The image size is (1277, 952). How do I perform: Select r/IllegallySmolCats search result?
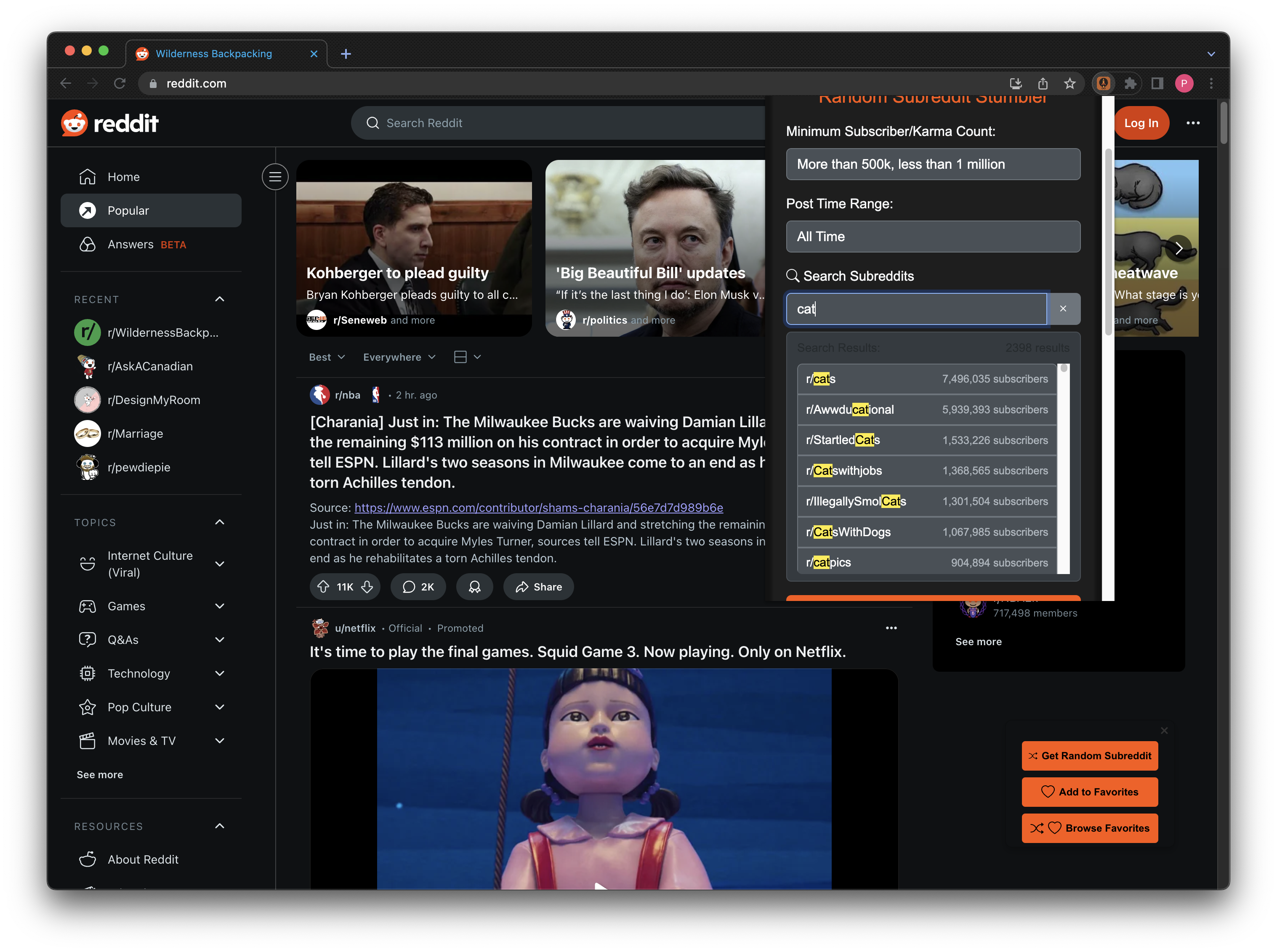tap(927, 501)
